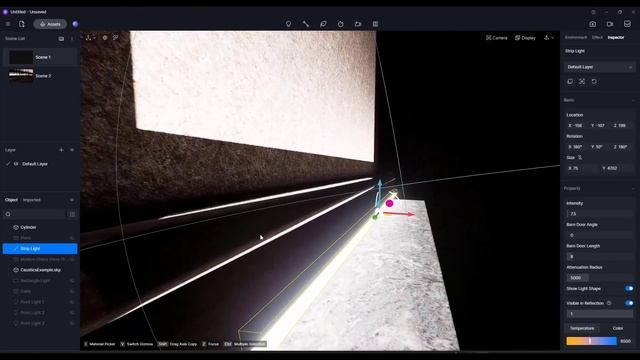
Task: Open the file document icon
Action: [22, 24]
